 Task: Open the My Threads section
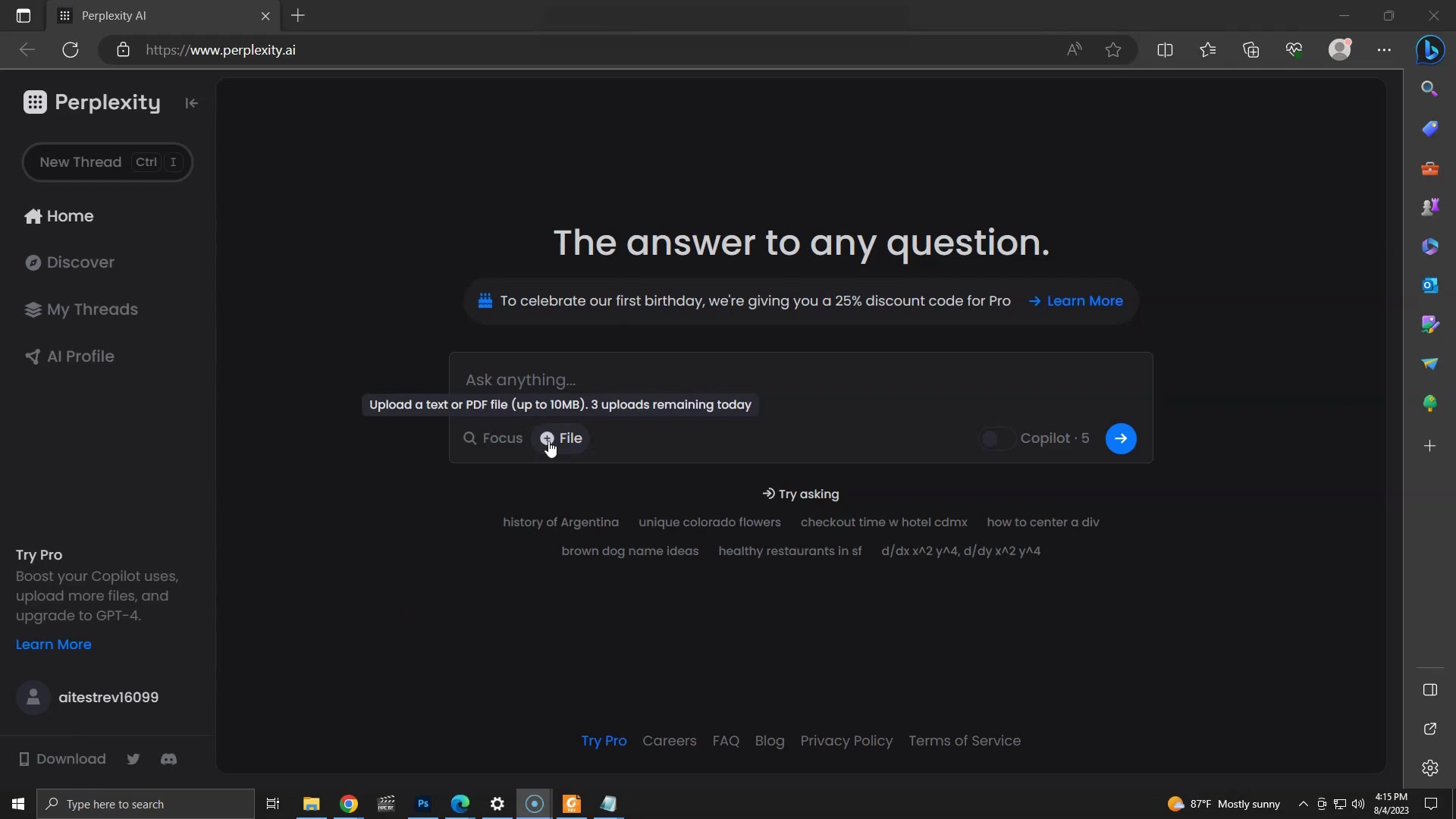pos(83,309)
